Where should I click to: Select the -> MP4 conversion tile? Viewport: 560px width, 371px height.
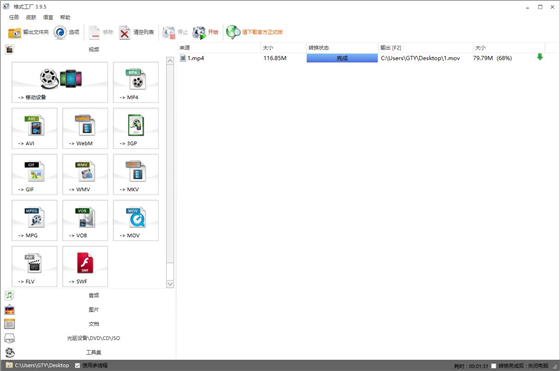(136, 82)
